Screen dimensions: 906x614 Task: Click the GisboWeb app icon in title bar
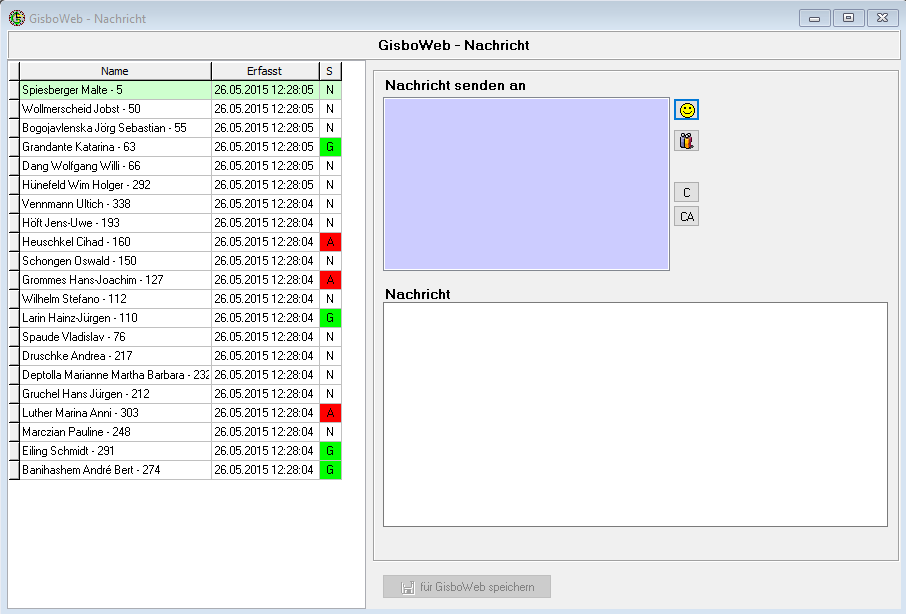point(17,18)
